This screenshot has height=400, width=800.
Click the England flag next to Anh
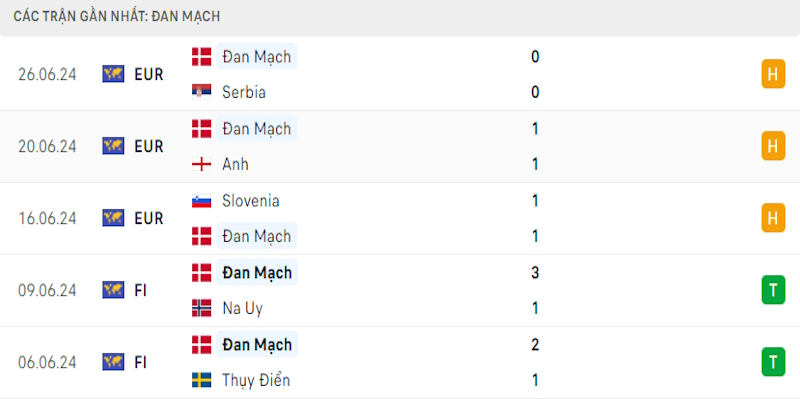click(x=202, y=164)
